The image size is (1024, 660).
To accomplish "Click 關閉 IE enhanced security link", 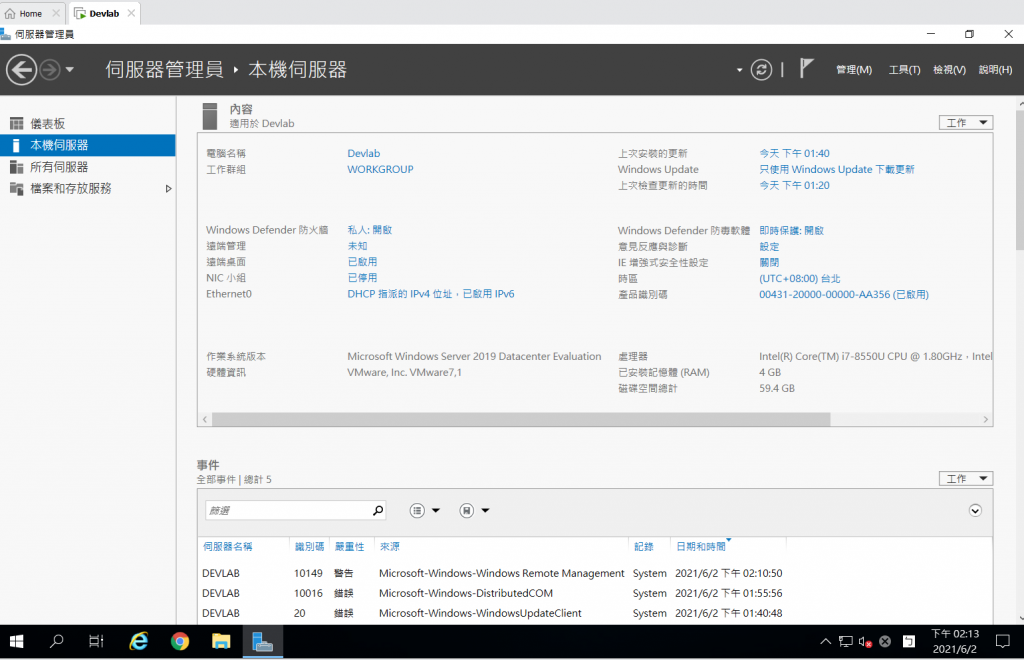I will (x=769, y=262).
